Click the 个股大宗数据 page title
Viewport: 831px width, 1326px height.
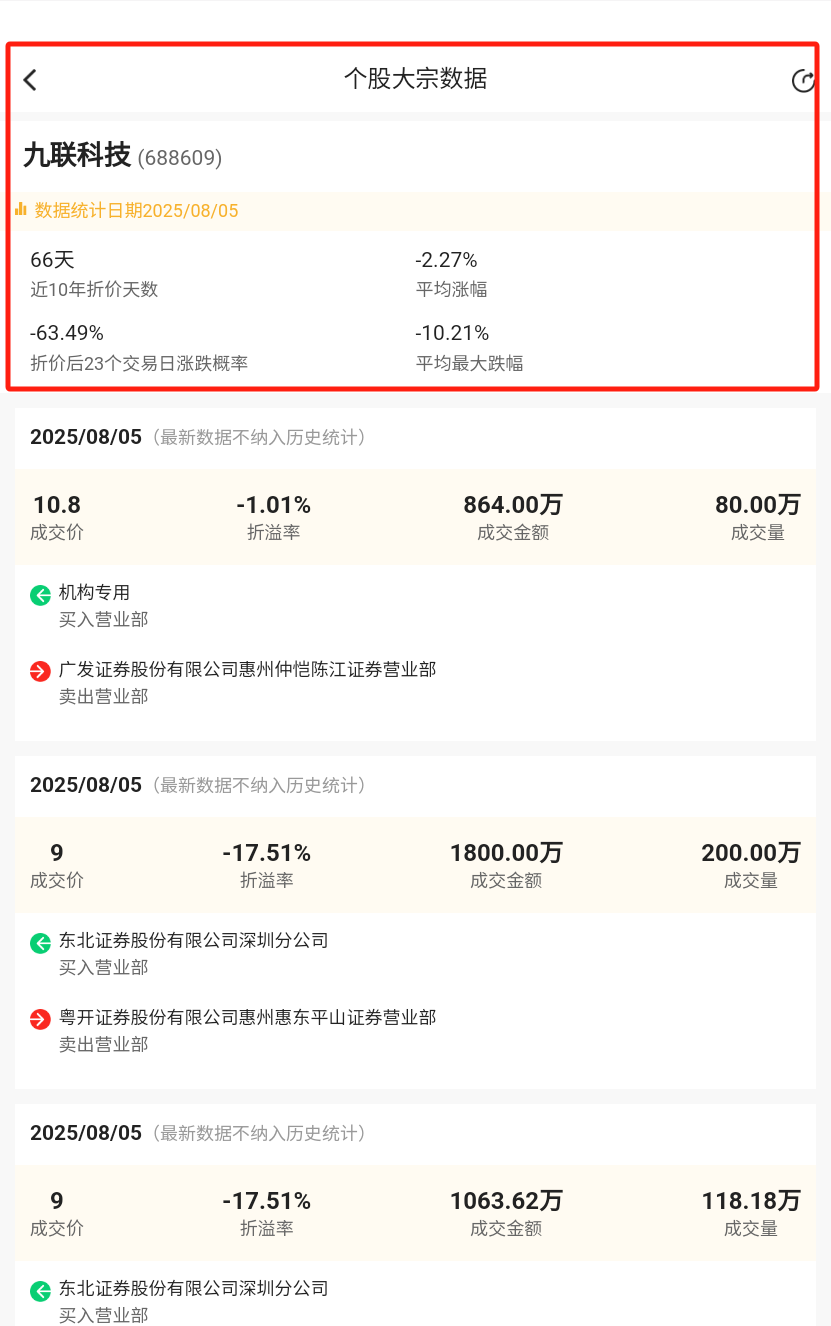415,79
